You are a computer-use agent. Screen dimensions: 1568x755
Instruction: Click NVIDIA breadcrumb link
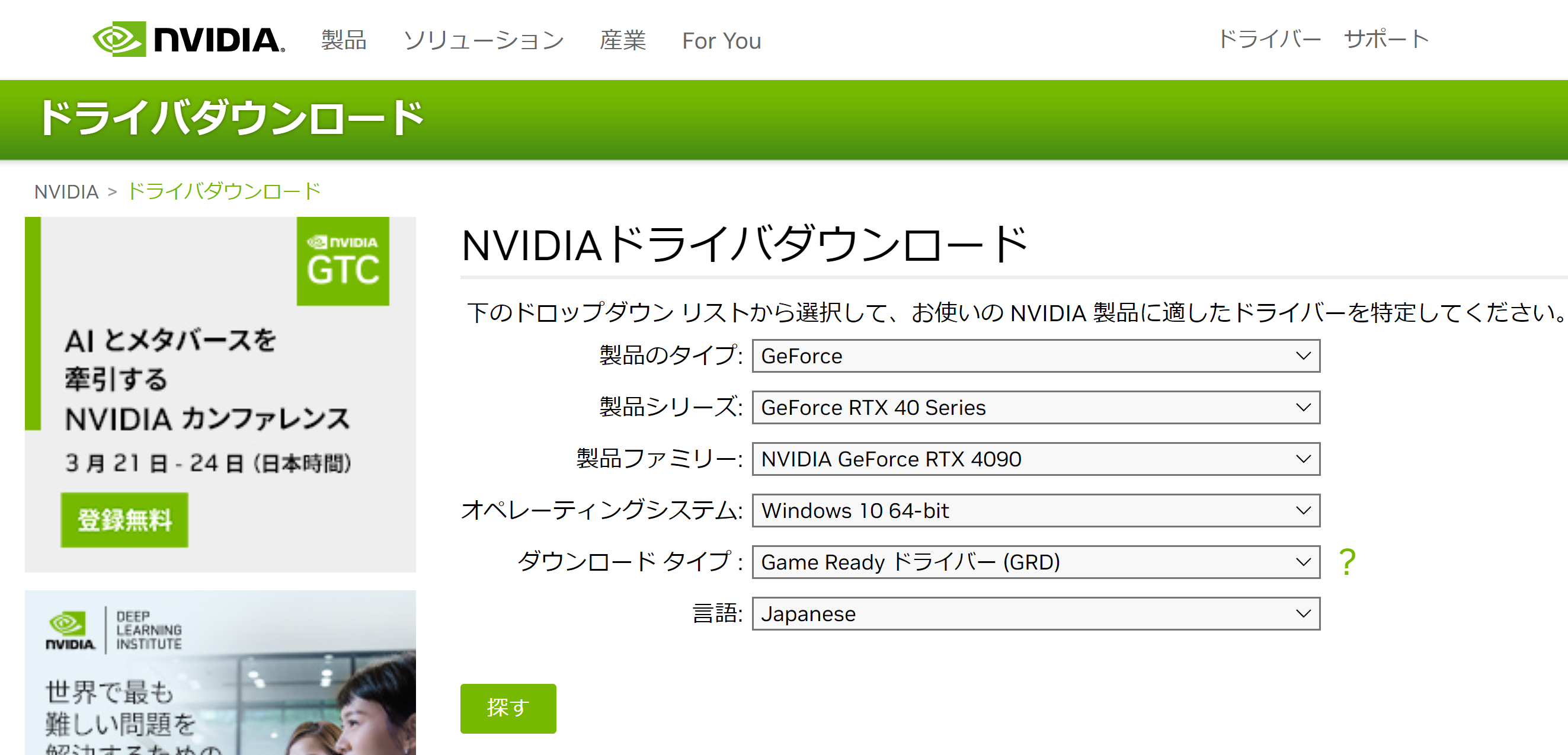click(66, 192)
